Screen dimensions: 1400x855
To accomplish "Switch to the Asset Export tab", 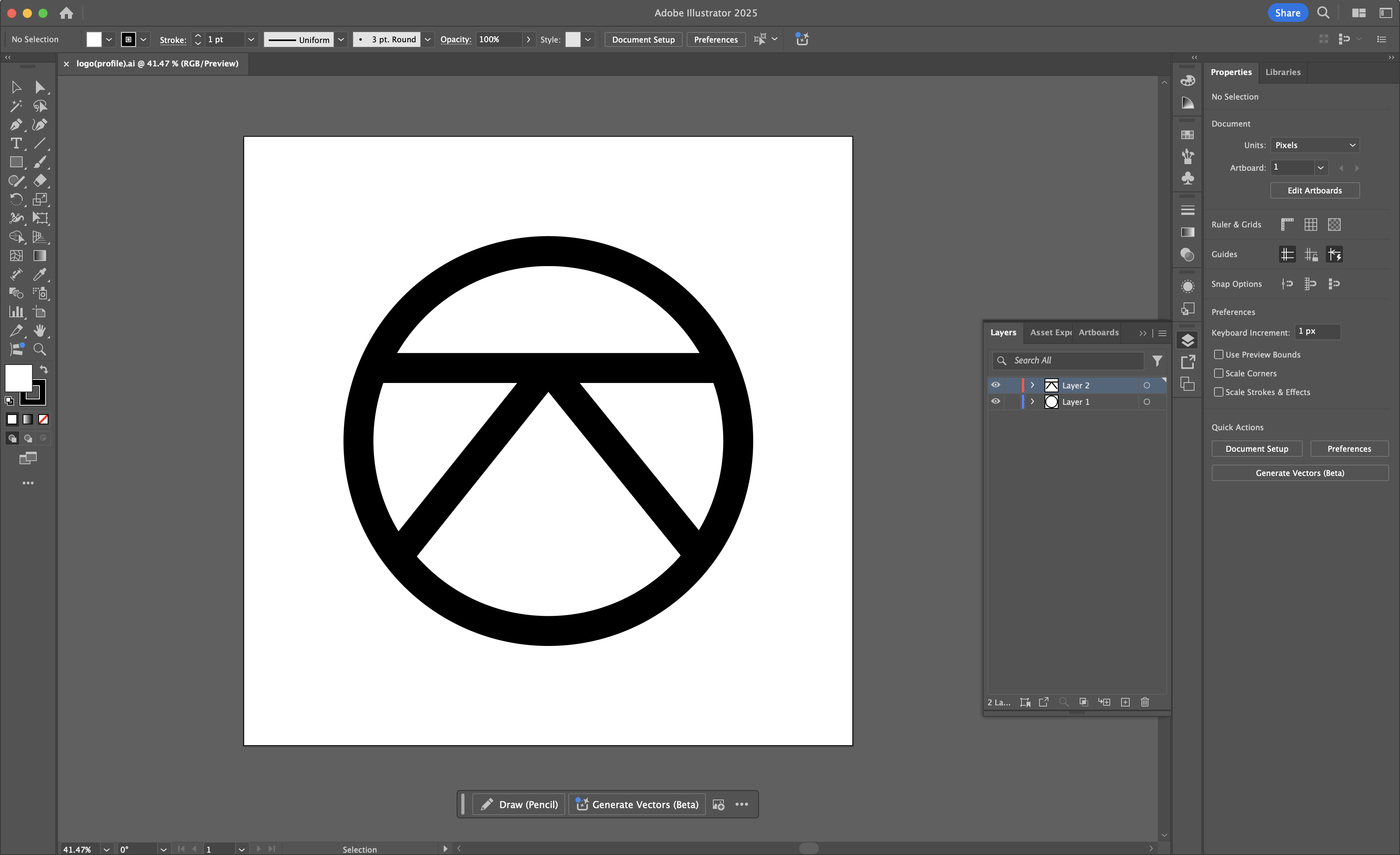I will (1050, 333).
